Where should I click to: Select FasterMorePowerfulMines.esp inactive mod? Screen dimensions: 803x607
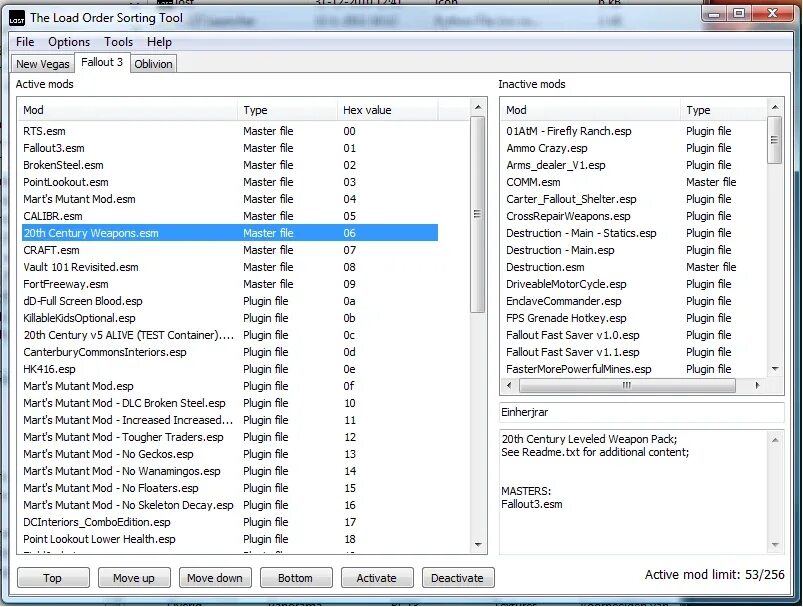(634, 369)
